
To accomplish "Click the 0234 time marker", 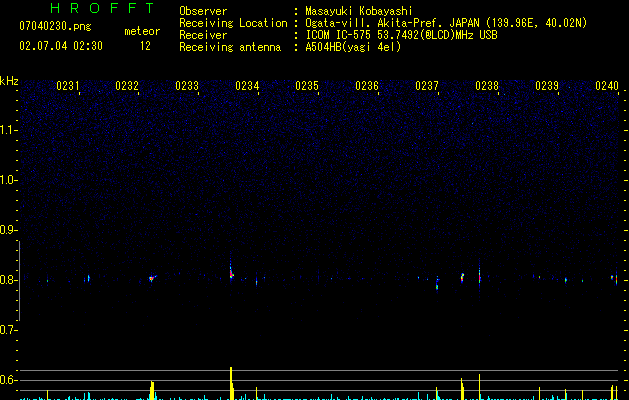I will (247, 86).
